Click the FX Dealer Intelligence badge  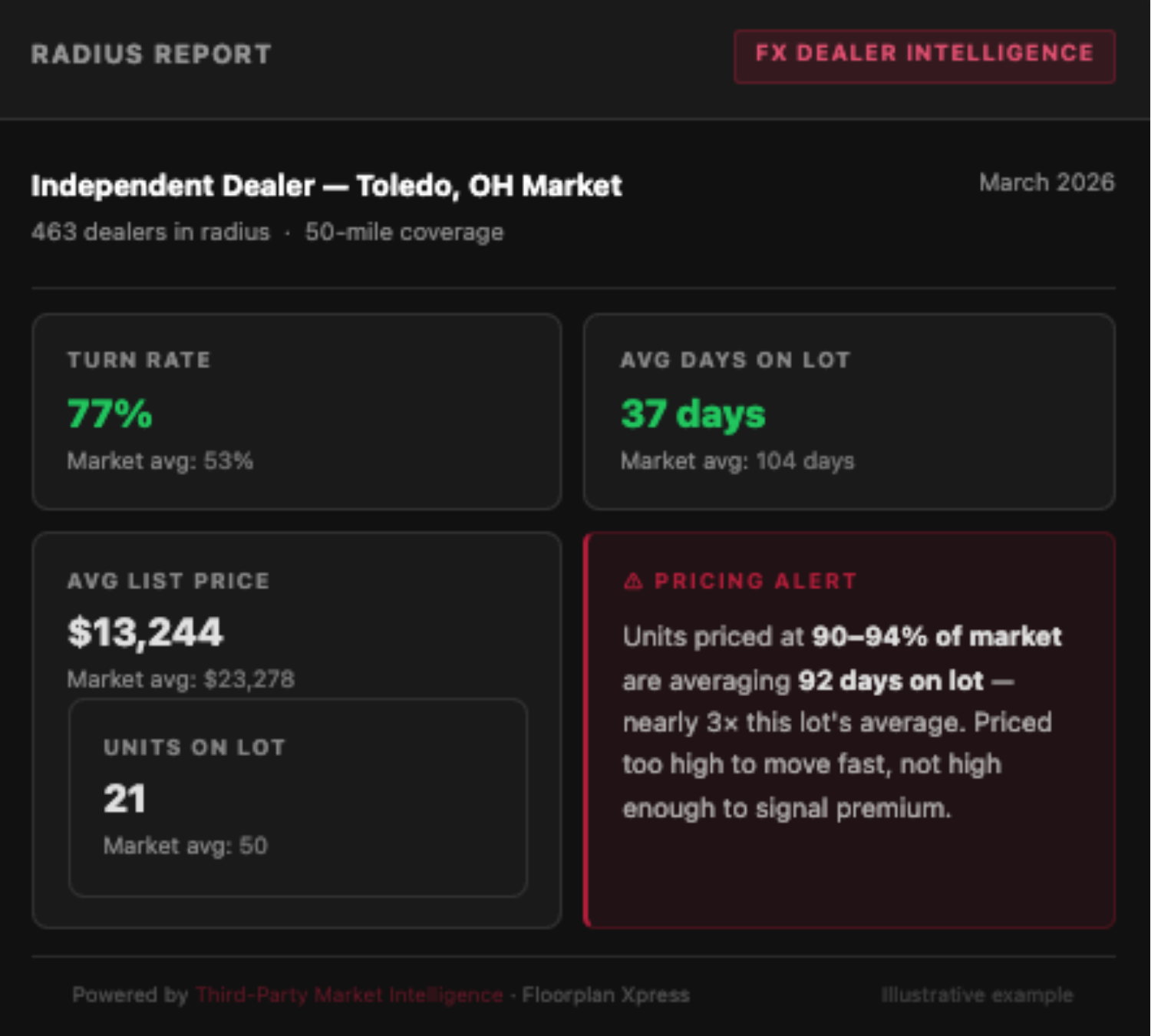click(925, 56)
